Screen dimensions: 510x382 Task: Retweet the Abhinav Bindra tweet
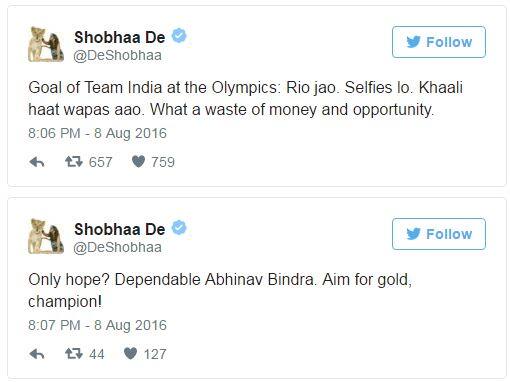tap(74, 354)
